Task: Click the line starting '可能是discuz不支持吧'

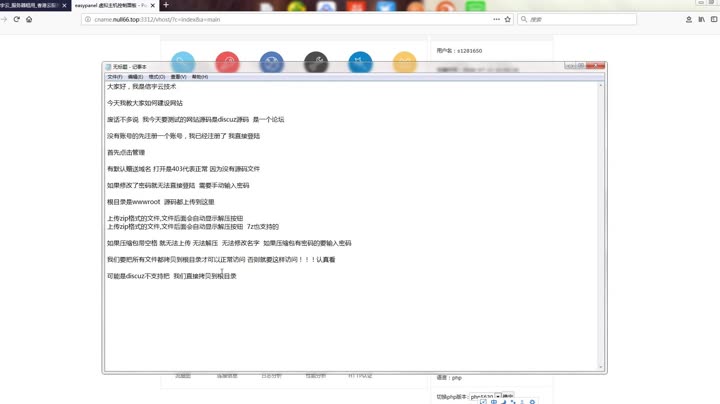Action: [x=172, y=276]
